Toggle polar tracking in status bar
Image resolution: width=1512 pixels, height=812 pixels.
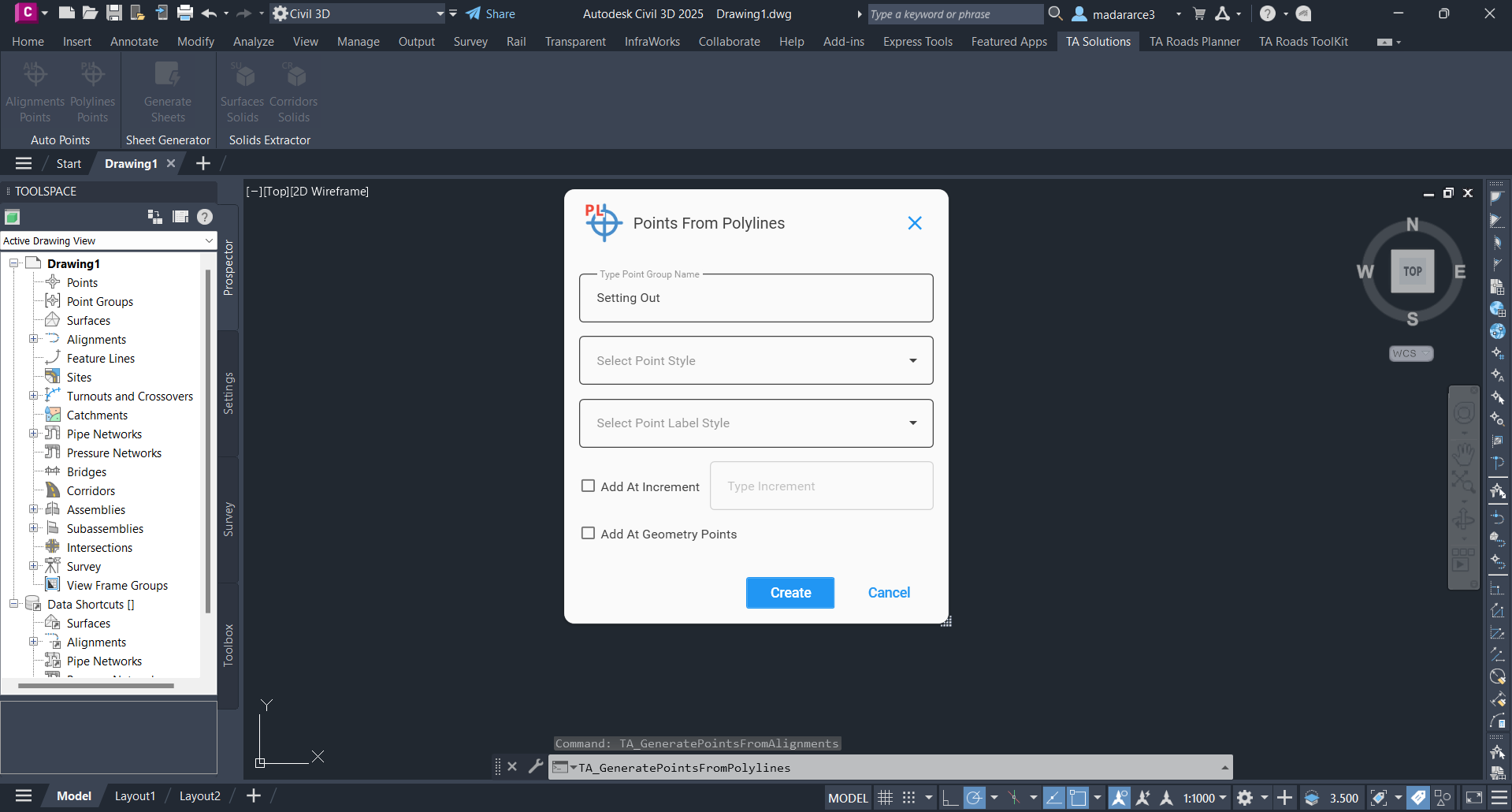click(x=975, y=798)
